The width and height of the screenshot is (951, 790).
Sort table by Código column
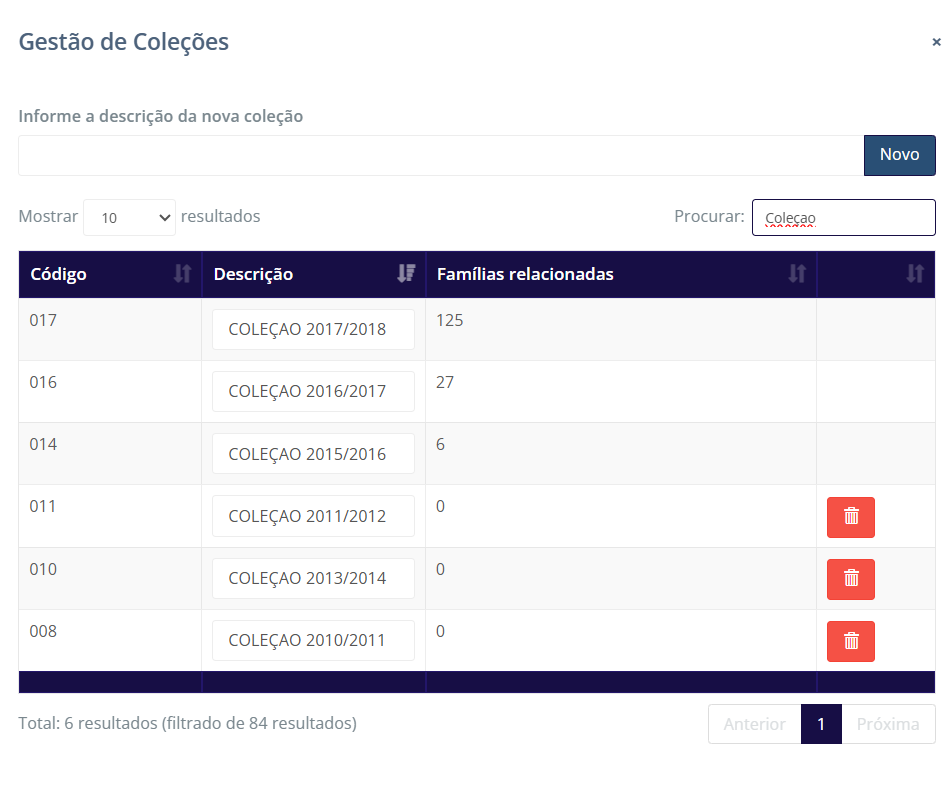point(110,274)
